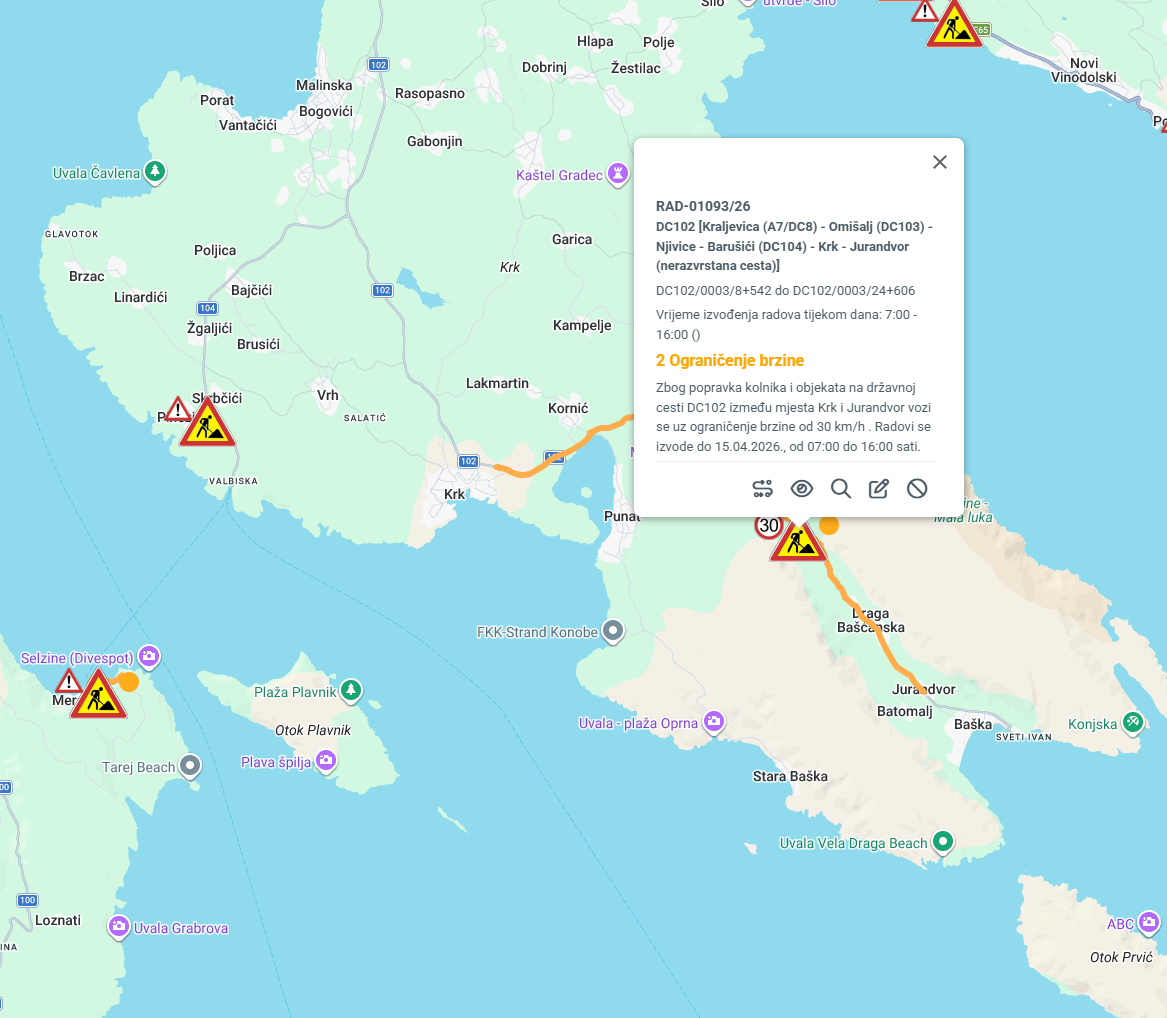The image size is (1167, 1018).
Task: Open the Plava špilja photo pin
Action: (x=326, y=762)
